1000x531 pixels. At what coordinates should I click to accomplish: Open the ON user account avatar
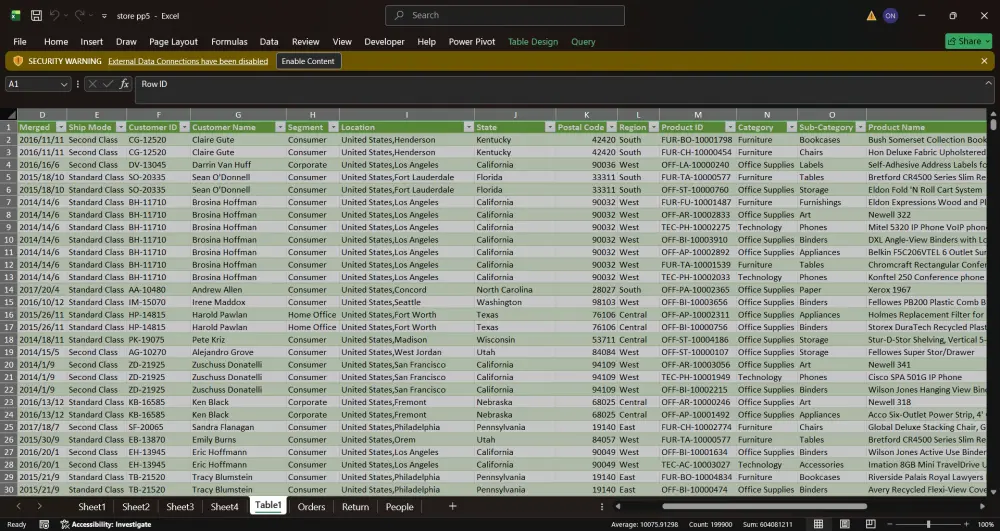coord(890,15)
